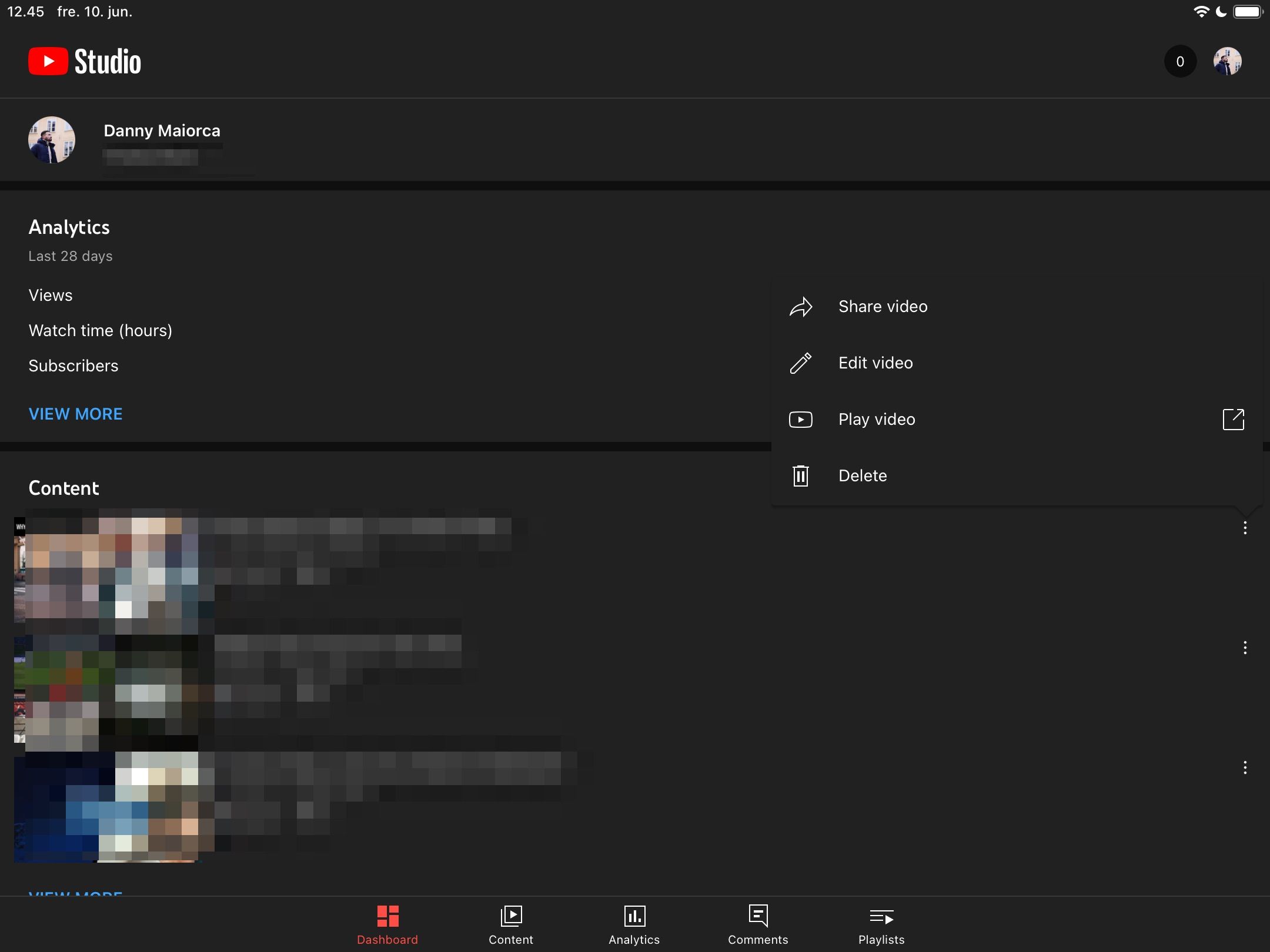Open the account avatar in the header
This screenshot has width=1270, height=952.
(x=1228, y=61)
